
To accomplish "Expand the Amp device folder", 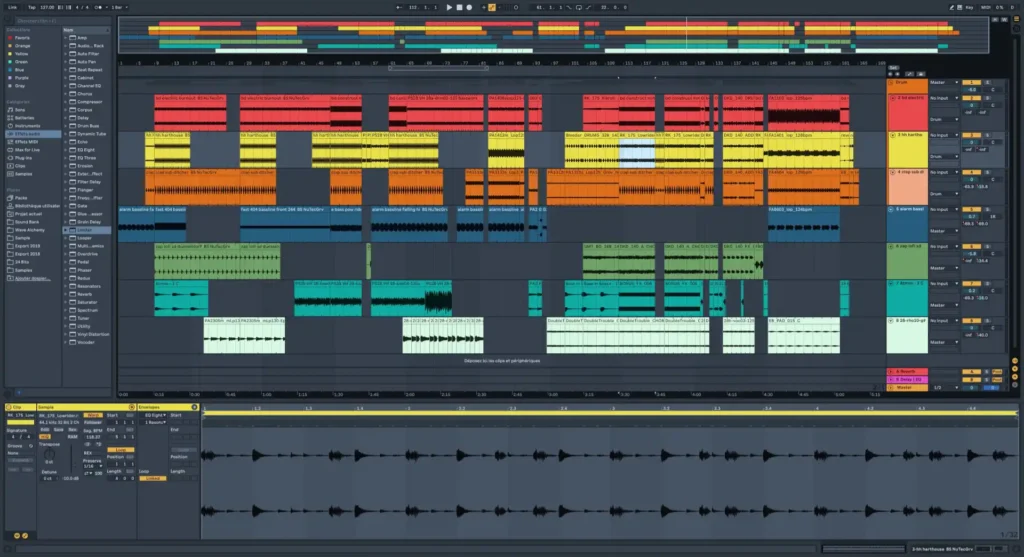I will [x=66, y=38].
